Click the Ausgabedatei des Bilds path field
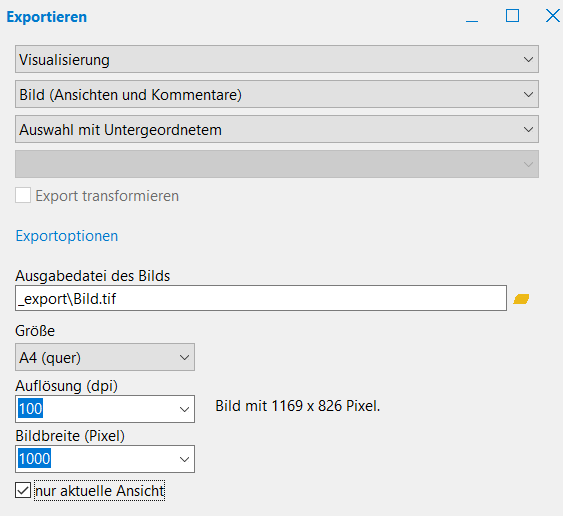 point(261,298)
